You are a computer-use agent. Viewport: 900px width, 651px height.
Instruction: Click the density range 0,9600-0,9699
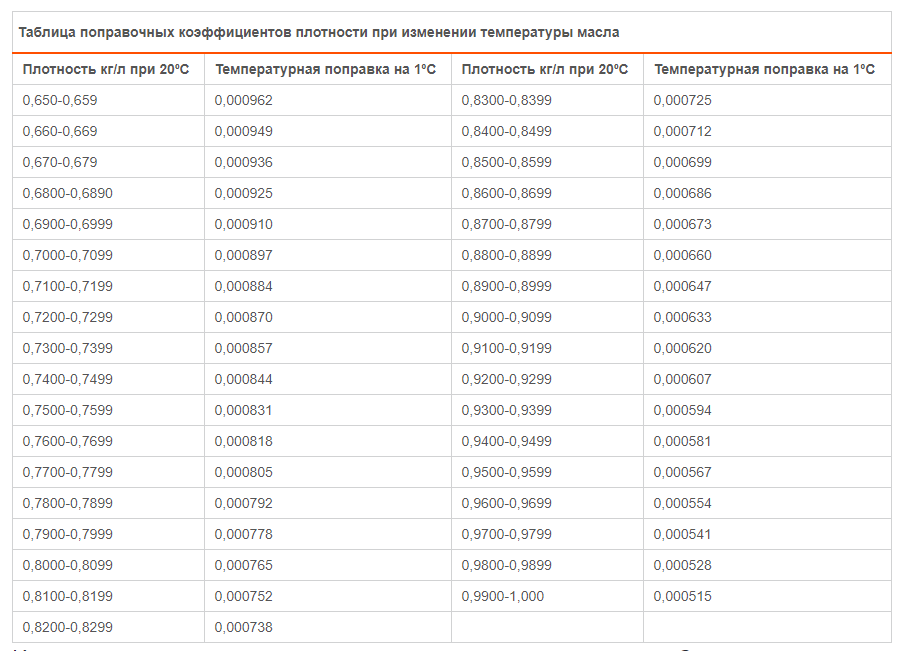point(506,503)
